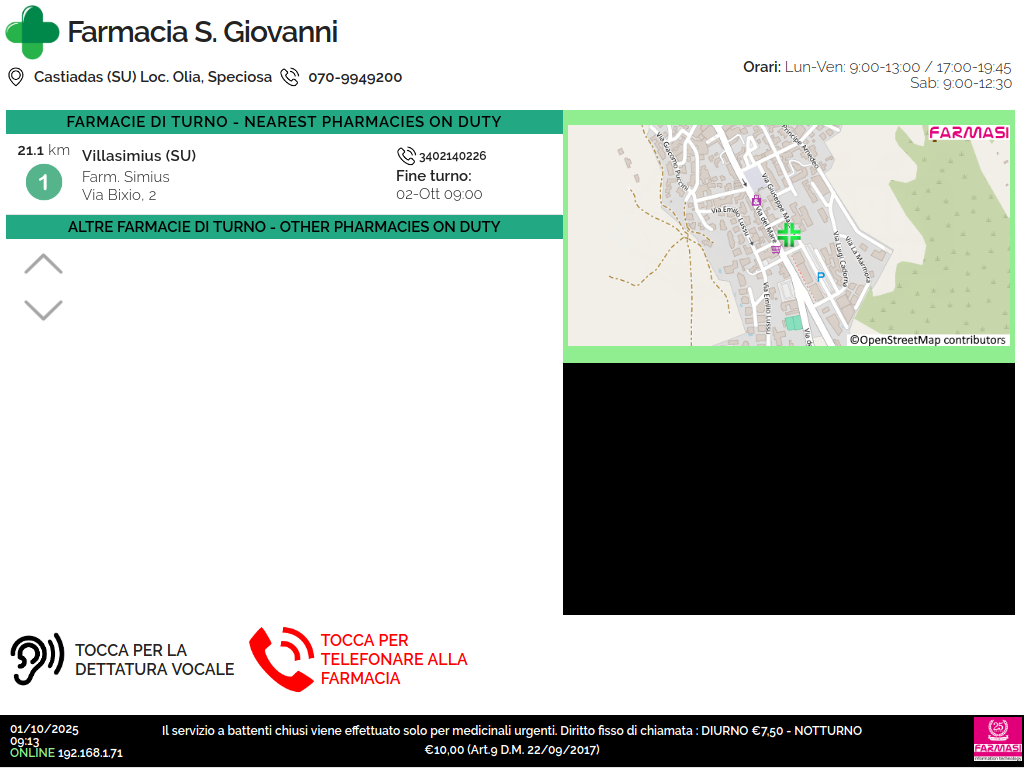Click the blue parking P symbol on map
Screen dimensions: 1024x768
[x=821, y=277]
